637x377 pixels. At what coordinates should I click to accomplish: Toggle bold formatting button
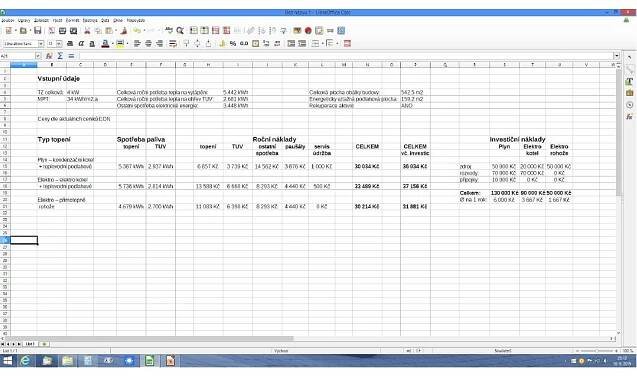tap(70, 43)
